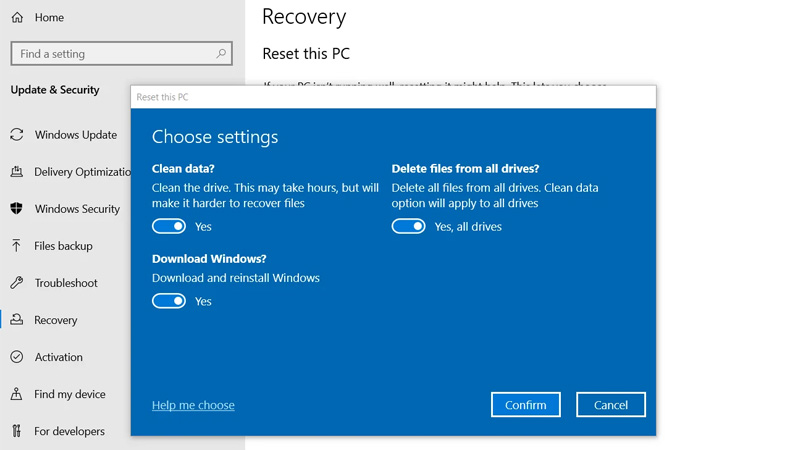Screen dimensions: 800x450
Task: Click the Activation checkmark icon
Action: (x=17, y=357)
